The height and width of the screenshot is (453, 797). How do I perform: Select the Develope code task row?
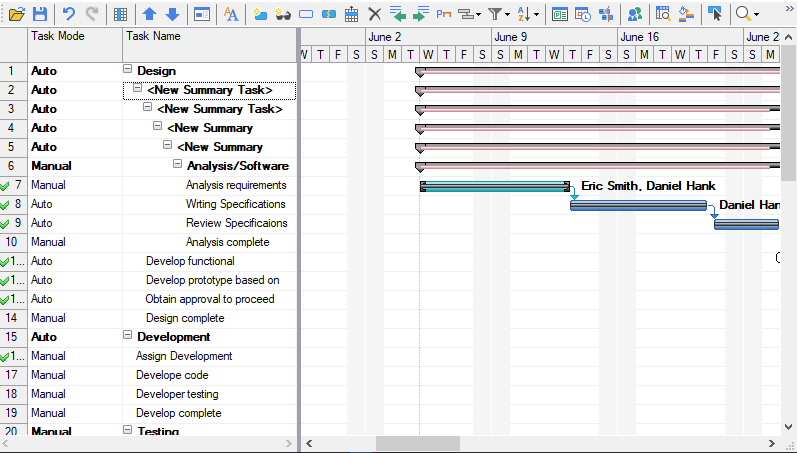point(172,375)
